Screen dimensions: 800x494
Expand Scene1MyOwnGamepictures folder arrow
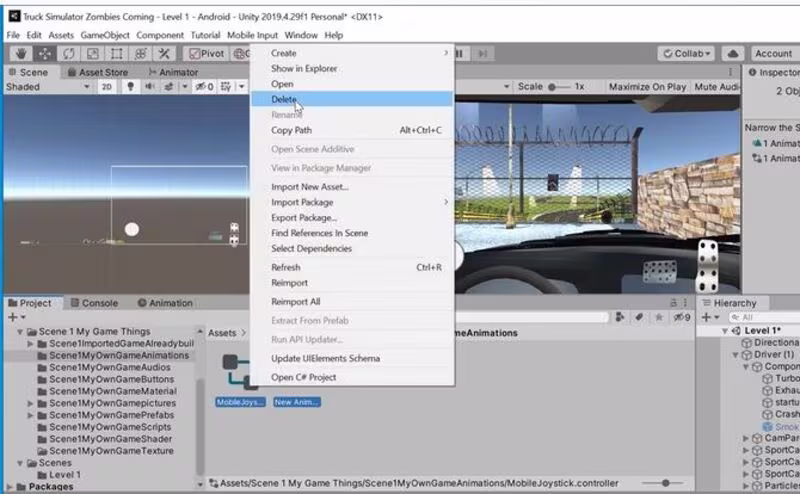coord(31,403)
